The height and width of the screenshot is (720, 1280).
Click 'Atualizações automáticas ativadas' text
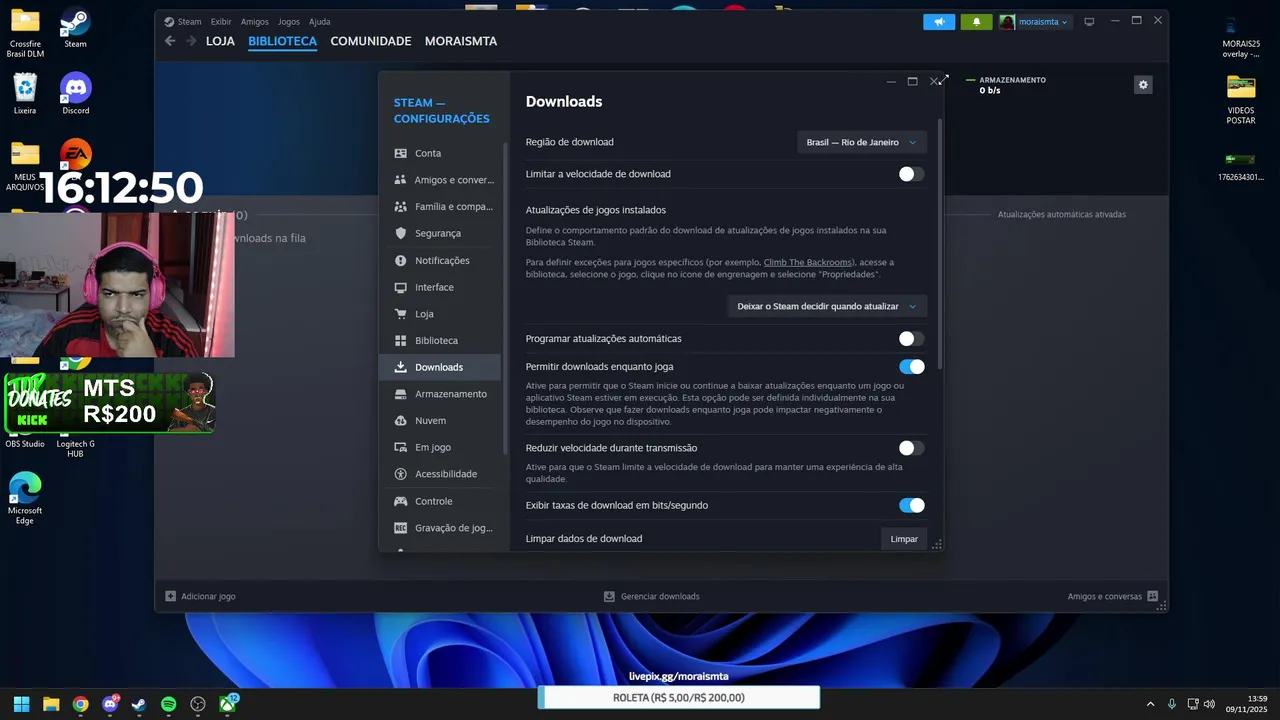(1062, 214)
